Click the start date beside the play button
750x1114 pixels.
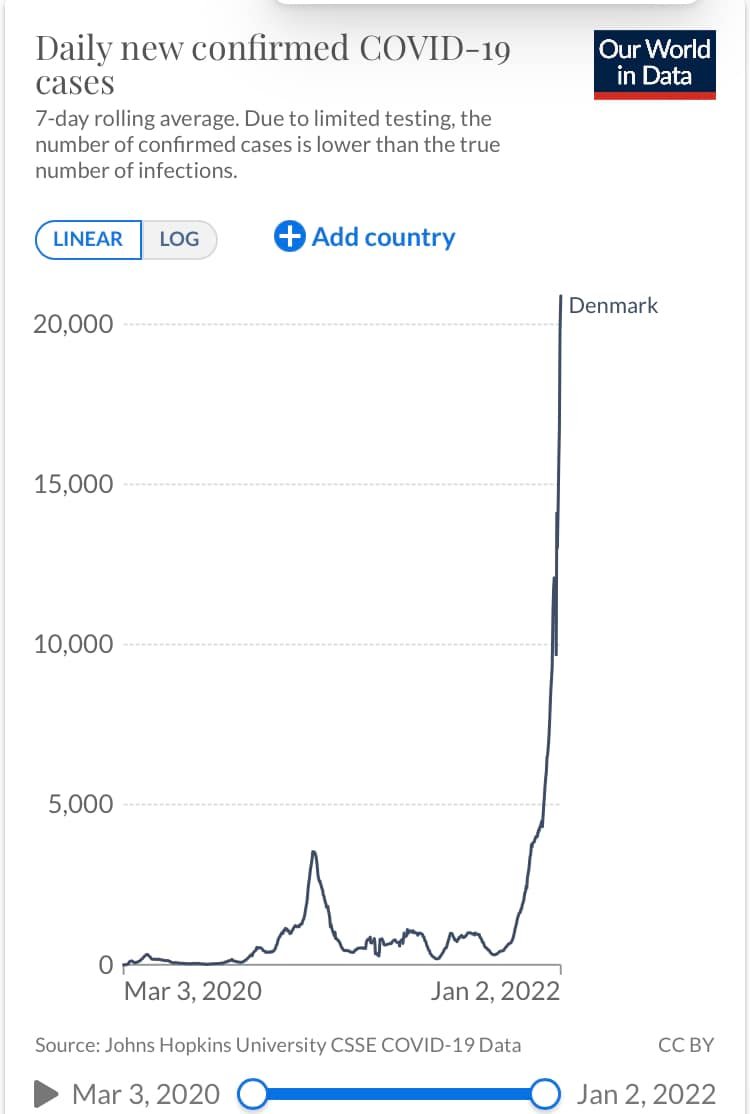pyautogui.click(x=146, y=1094)
